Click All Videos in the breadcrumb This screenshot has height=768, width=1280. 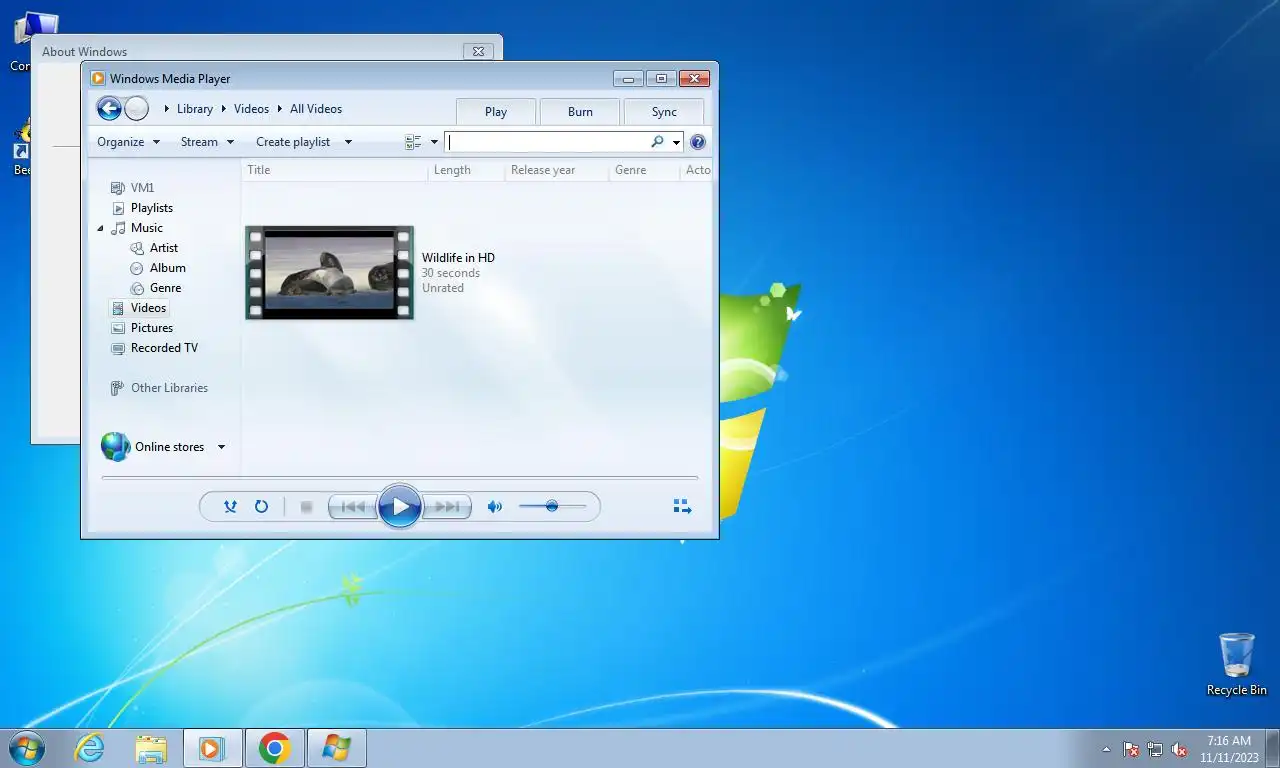[316, 109]
